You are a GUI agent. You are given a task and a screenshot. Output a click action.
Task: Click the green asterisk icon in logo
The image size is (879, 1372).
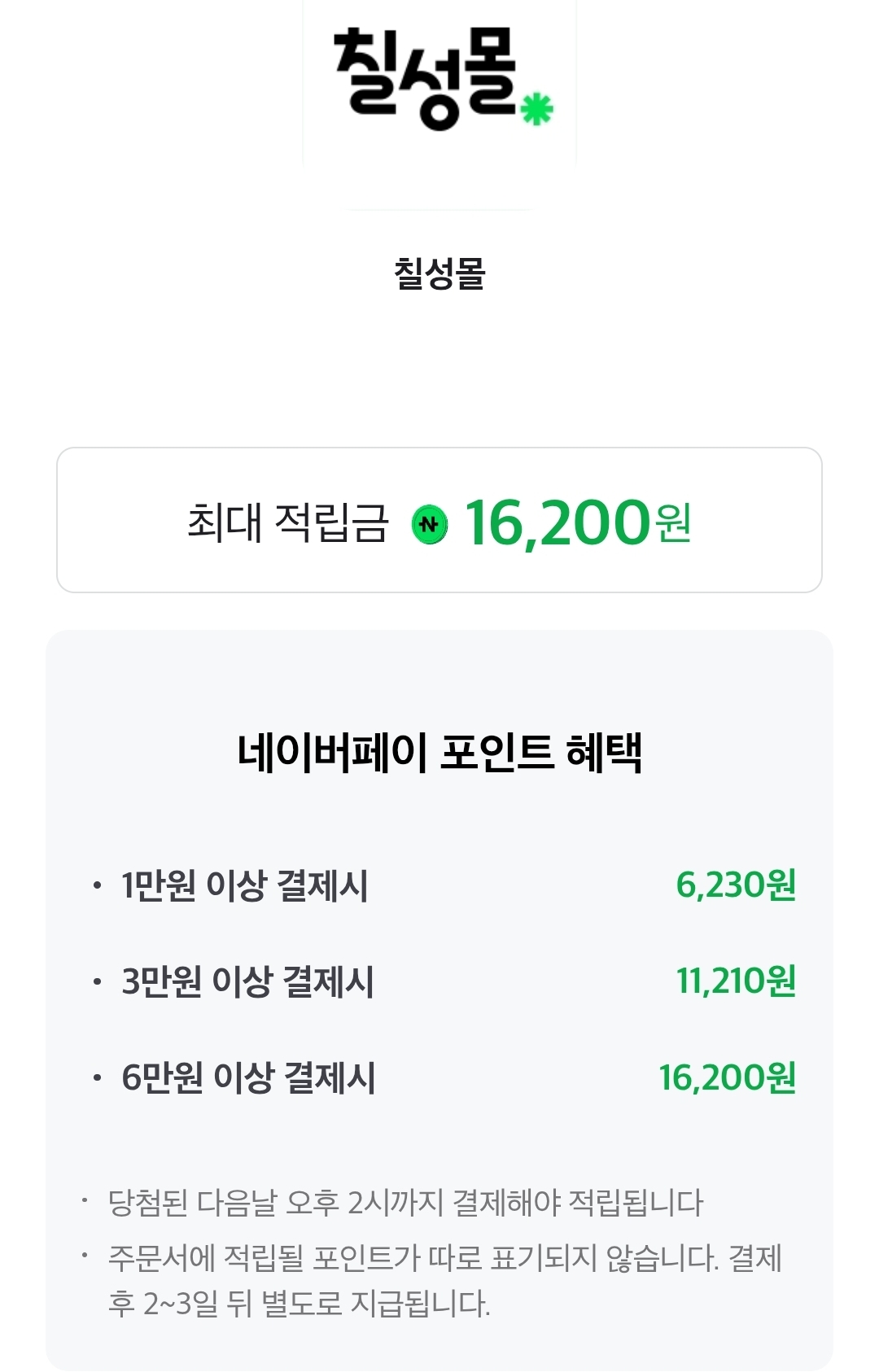point(537,109)
